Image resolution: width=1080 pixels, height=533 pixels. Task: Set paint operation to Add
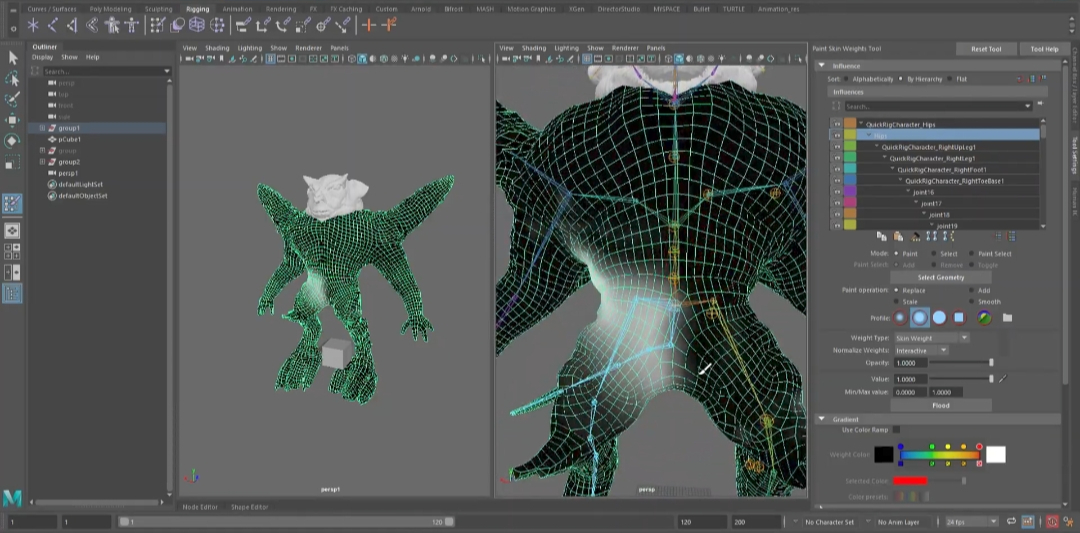(x=971, y=291)
